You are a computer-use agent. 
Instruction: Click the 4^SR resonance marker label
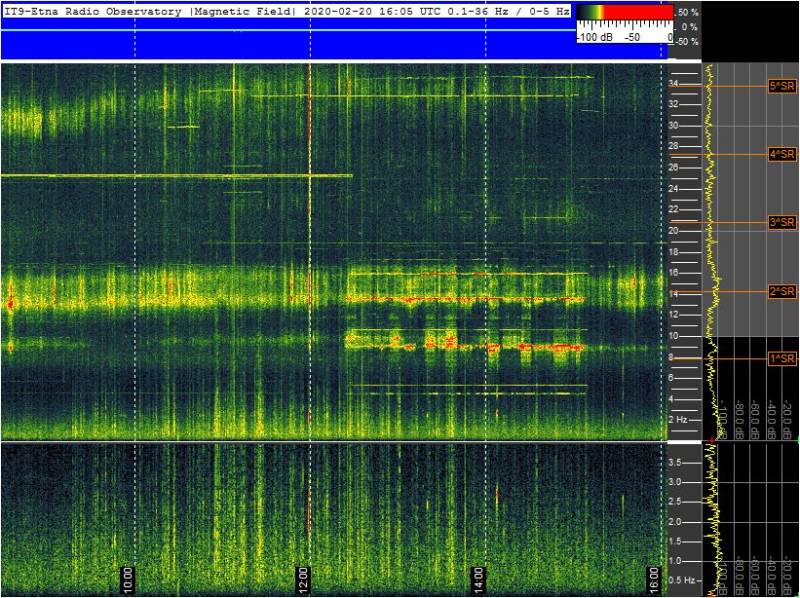(782, 154)
